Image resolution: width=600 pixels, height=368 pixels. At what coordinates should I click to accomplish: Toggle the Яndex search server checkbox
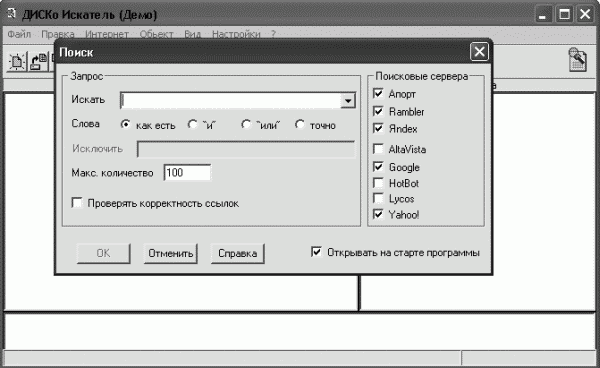378,128
